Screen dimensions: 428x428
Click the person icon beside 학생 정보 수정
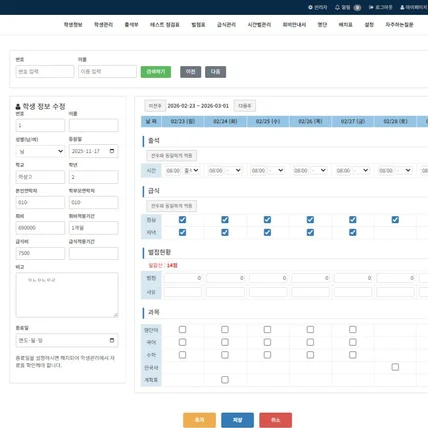pyautogui.click(x=18, y=107)
